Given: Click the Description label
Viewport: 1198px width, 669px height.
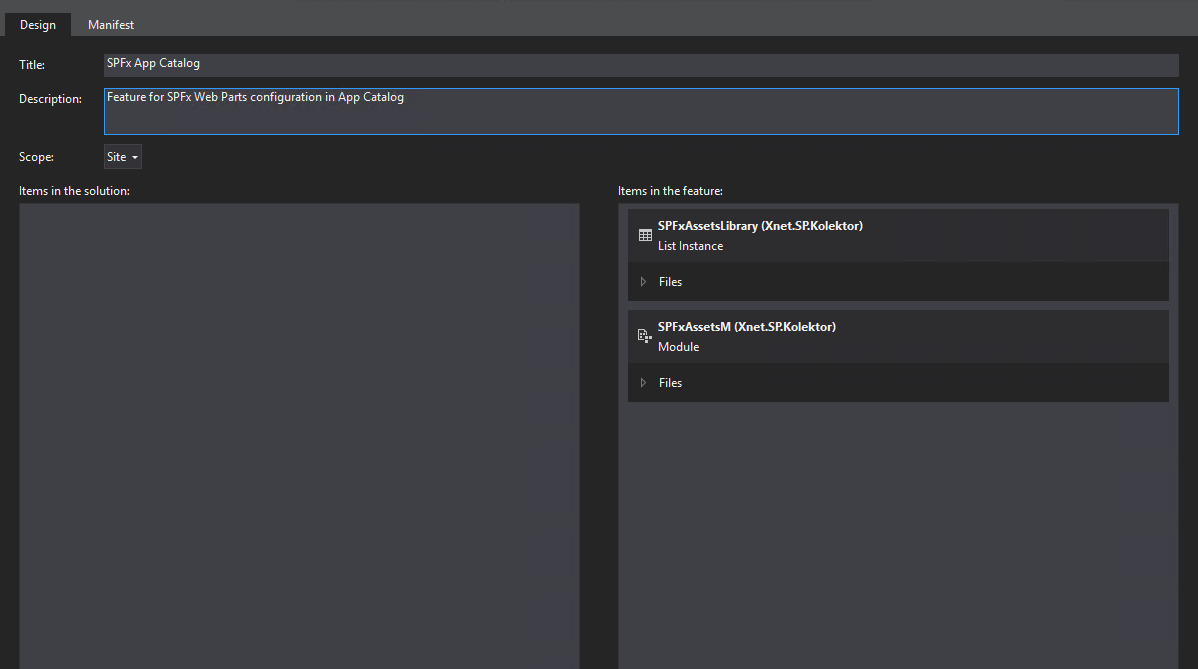Looking at the screenshot, I should [x=50, y=99].
